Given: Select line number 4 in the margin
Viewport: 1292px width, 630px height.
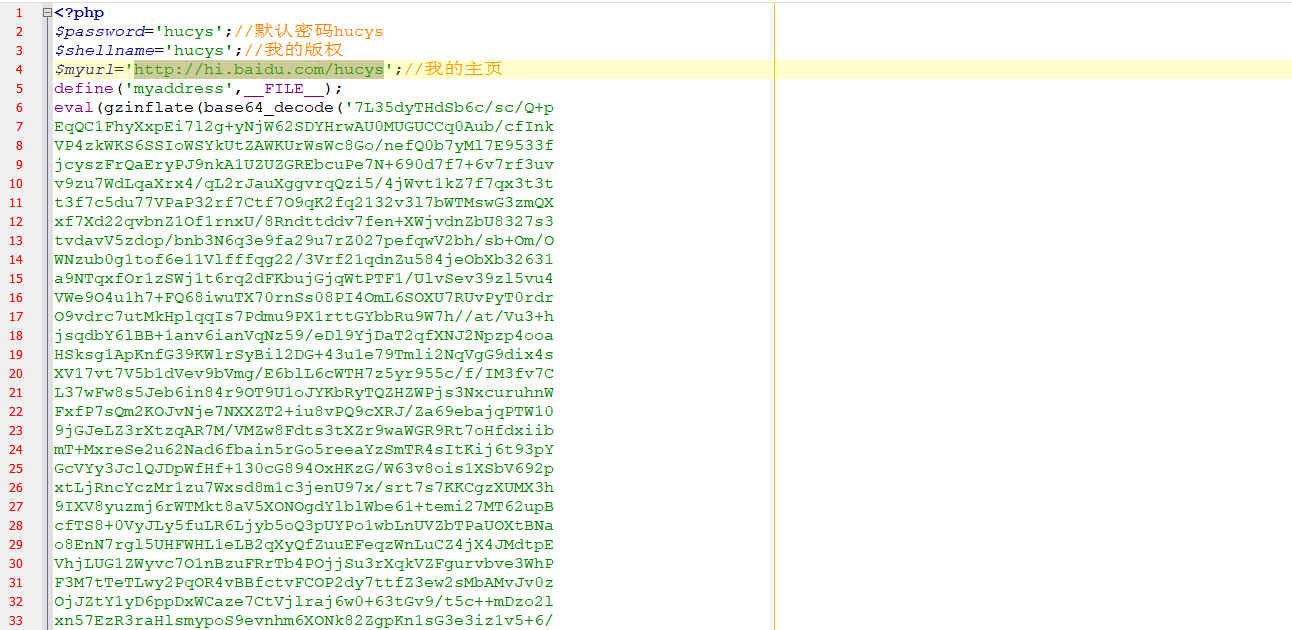Looking at the screenshot, I should pos(19,70).
